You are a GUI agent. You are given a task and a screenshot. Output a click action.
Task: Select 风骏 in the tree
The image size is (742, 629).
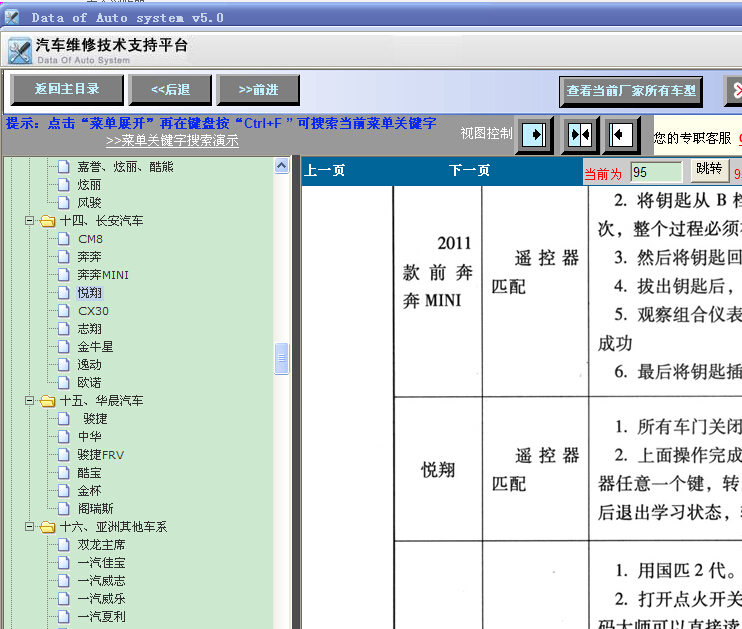pyautogui.click(x=89, y=203)
